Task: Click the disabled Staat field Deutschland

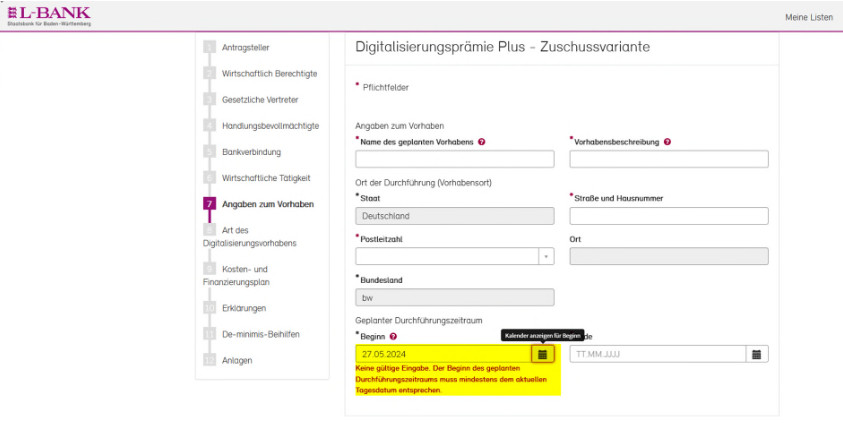Action: coord(455,216)
